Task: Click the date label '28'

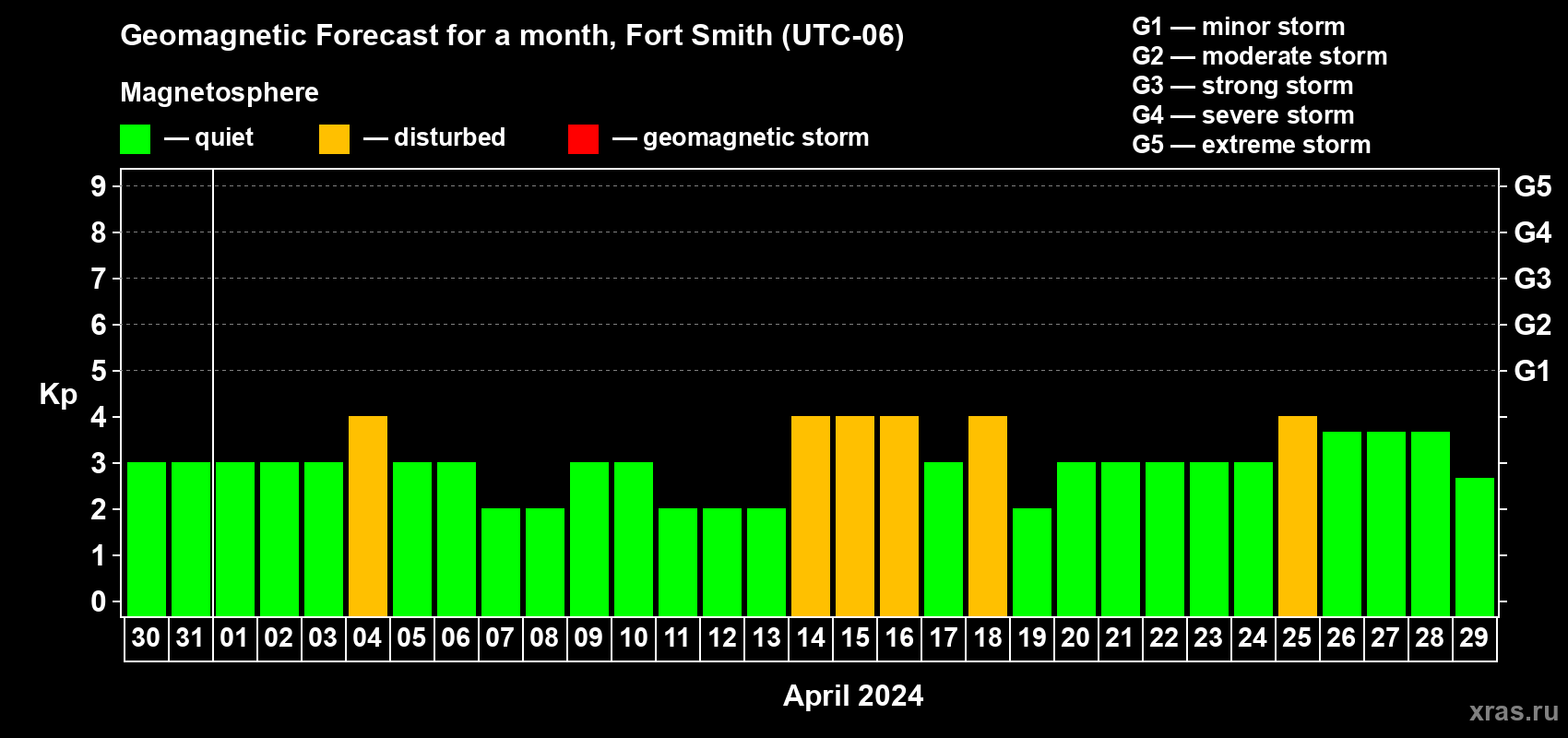Action: [x=1430, y=638]
